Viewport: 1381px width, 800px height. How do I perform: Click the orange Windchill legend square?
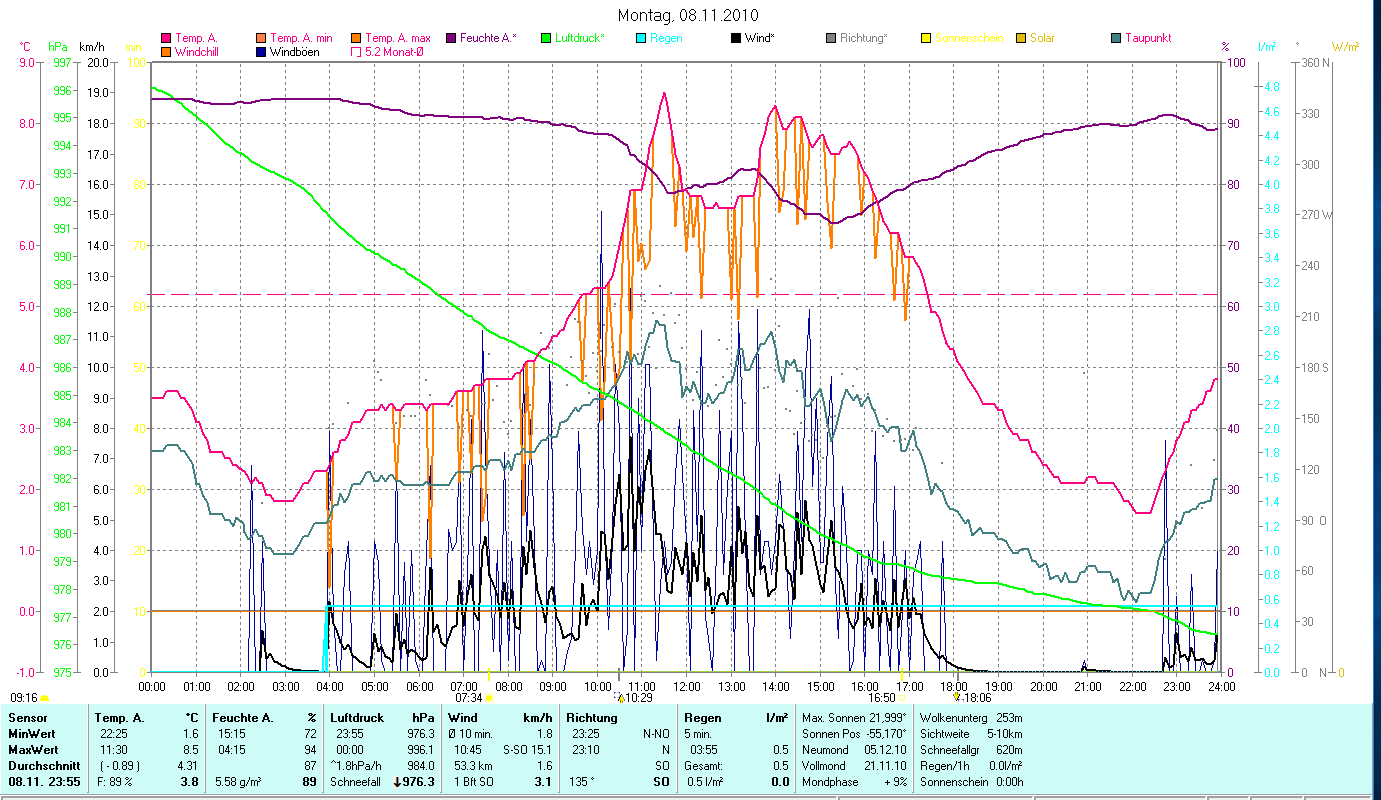click(165, 52)
